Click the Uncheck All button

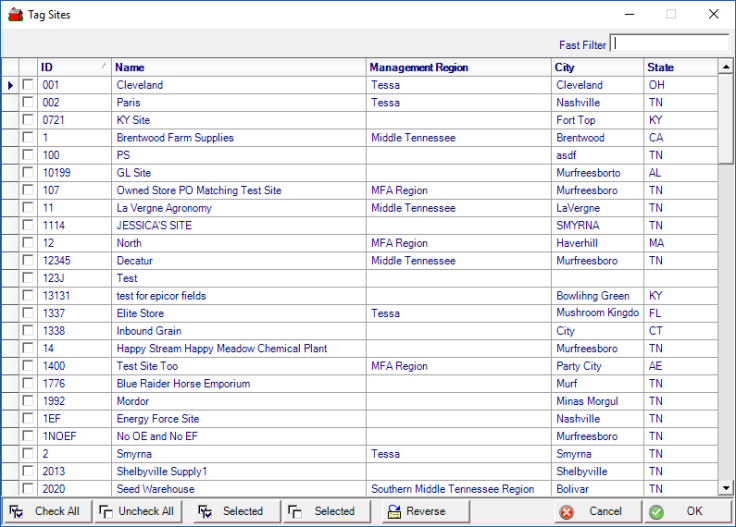coord(138,511)
